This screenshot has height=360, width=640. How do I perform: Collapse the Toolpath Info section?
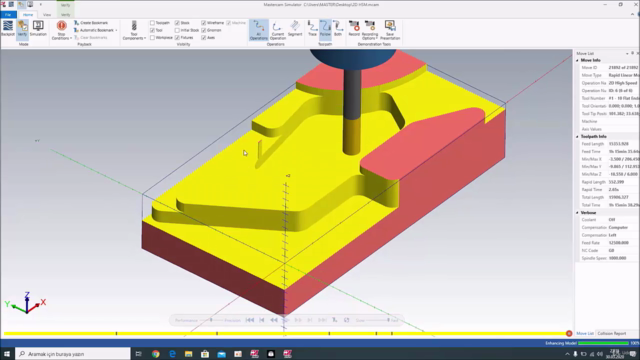click(578, 136)
